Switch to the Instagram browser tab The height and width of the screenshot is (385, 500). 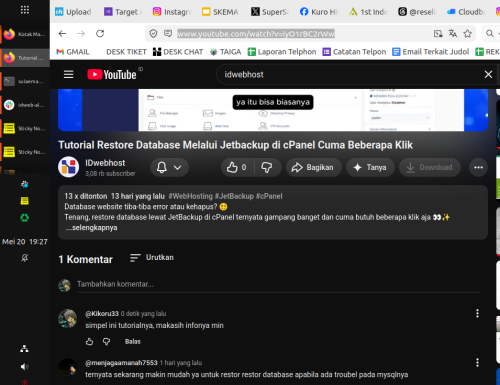[172, 12]
